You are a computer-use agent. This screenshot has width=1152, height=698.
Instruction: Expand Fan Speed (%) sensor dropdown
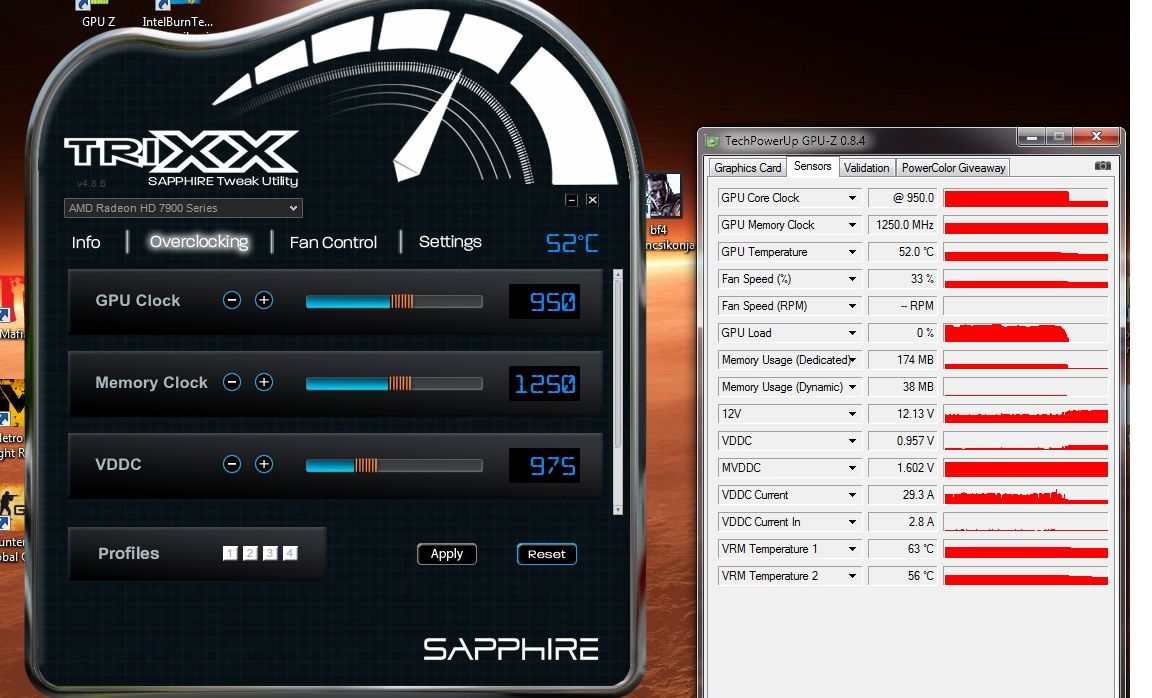852,279
